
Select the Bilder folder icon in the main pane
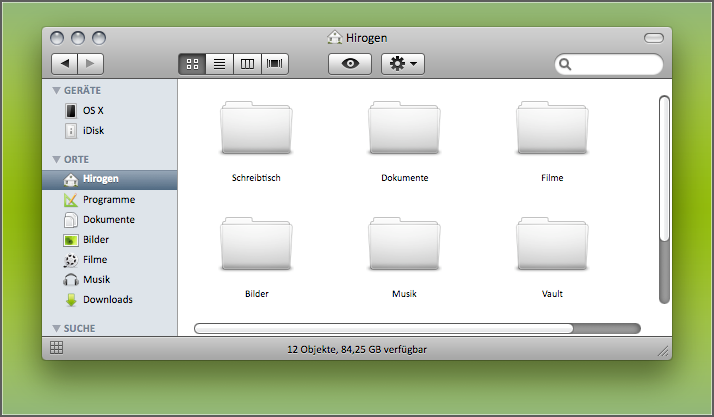point(256,244)
